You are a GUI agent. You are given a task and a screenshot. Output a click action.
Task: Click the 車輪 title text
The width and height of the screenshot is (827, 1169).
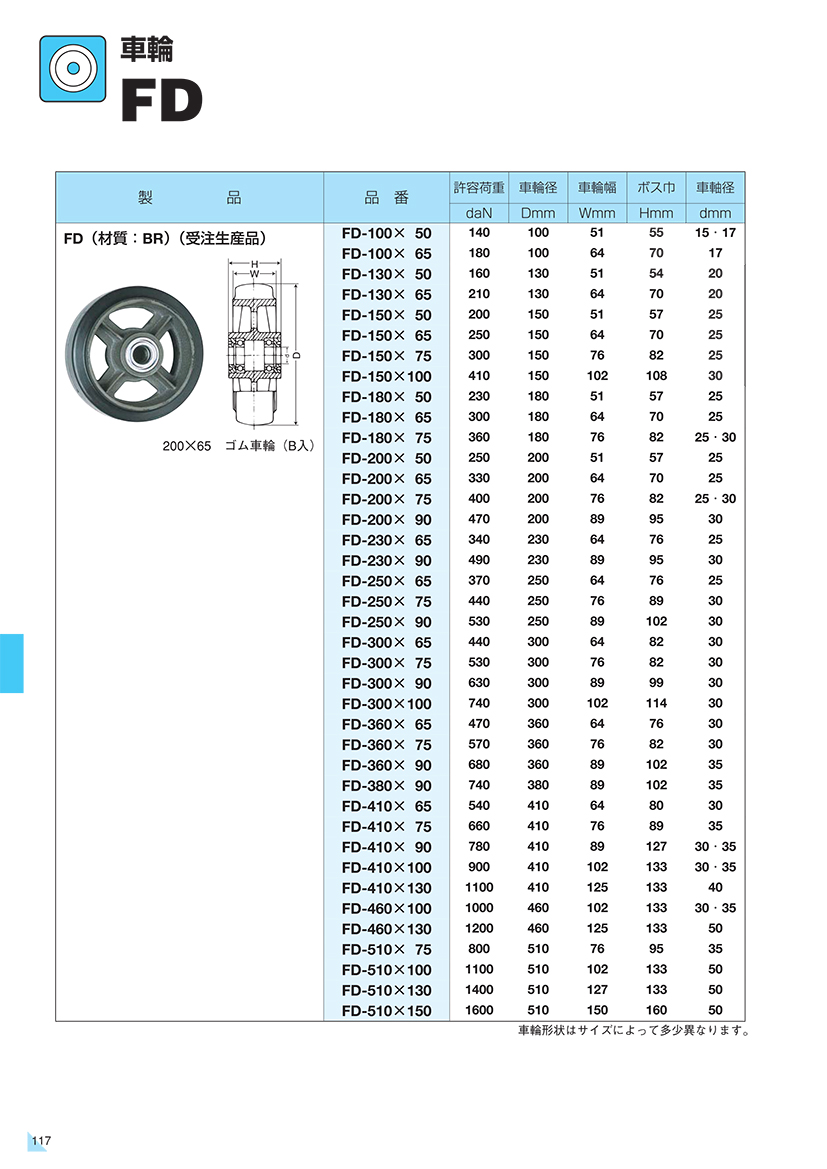147,49
